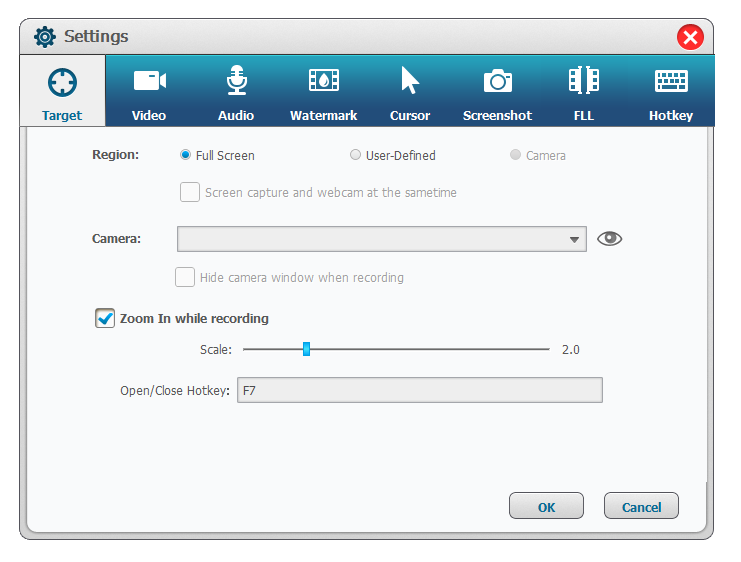Screen dimensions: 741x562
Task: Close the Settings dialog with red X
Action: click(x=690, y=37)
